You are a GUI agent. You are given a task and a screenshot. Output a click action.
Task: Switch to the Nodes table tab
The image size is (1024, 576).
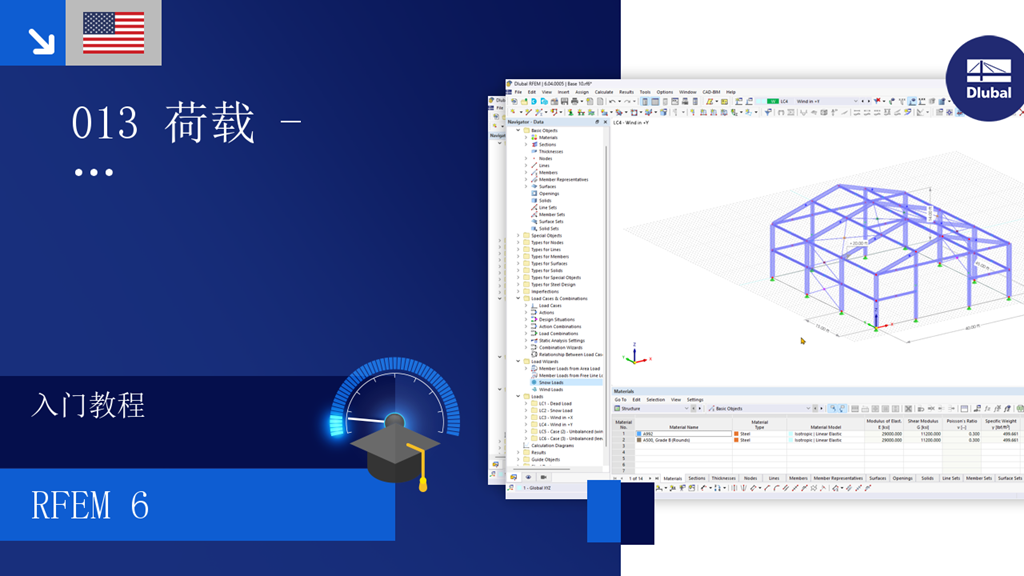tap(750, 478)
